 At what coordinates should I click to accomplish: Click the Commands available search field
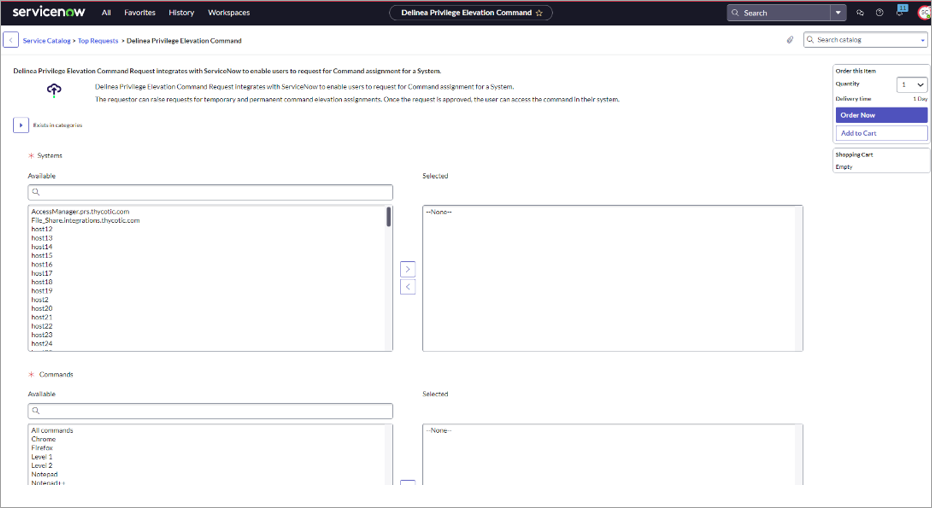(x=210, y=411)
